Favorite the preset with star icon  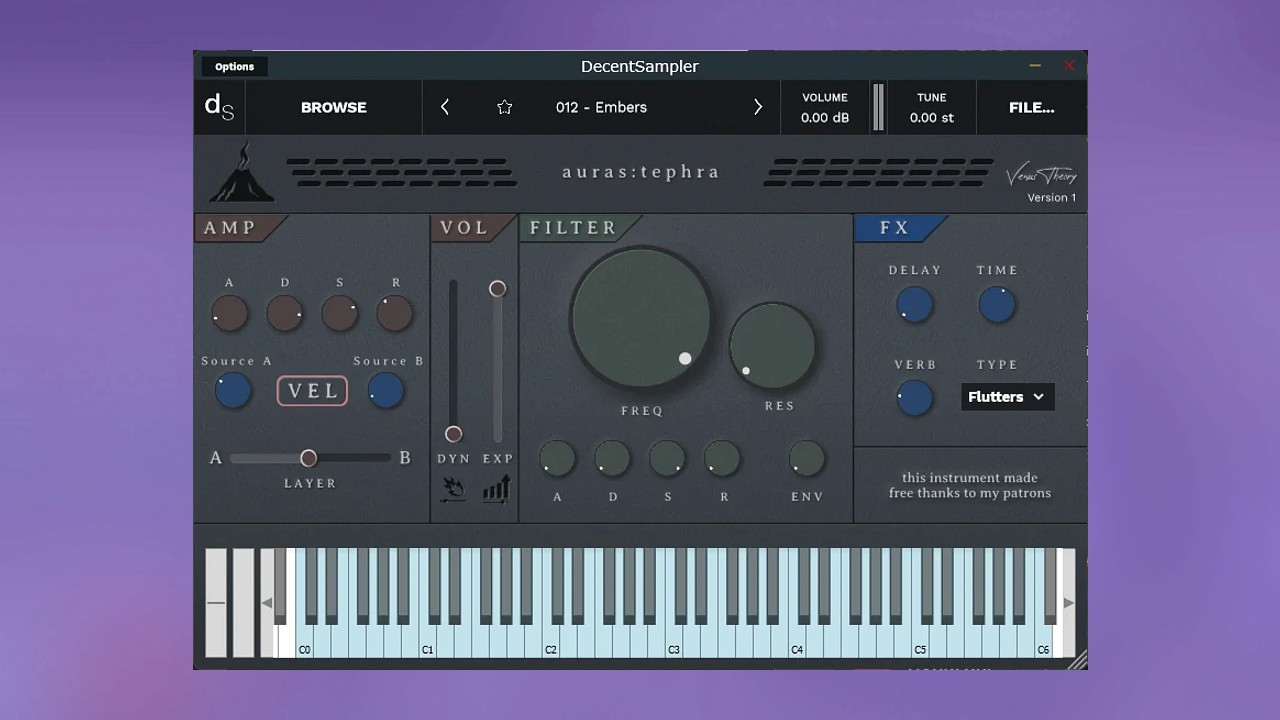pos(505,107)
